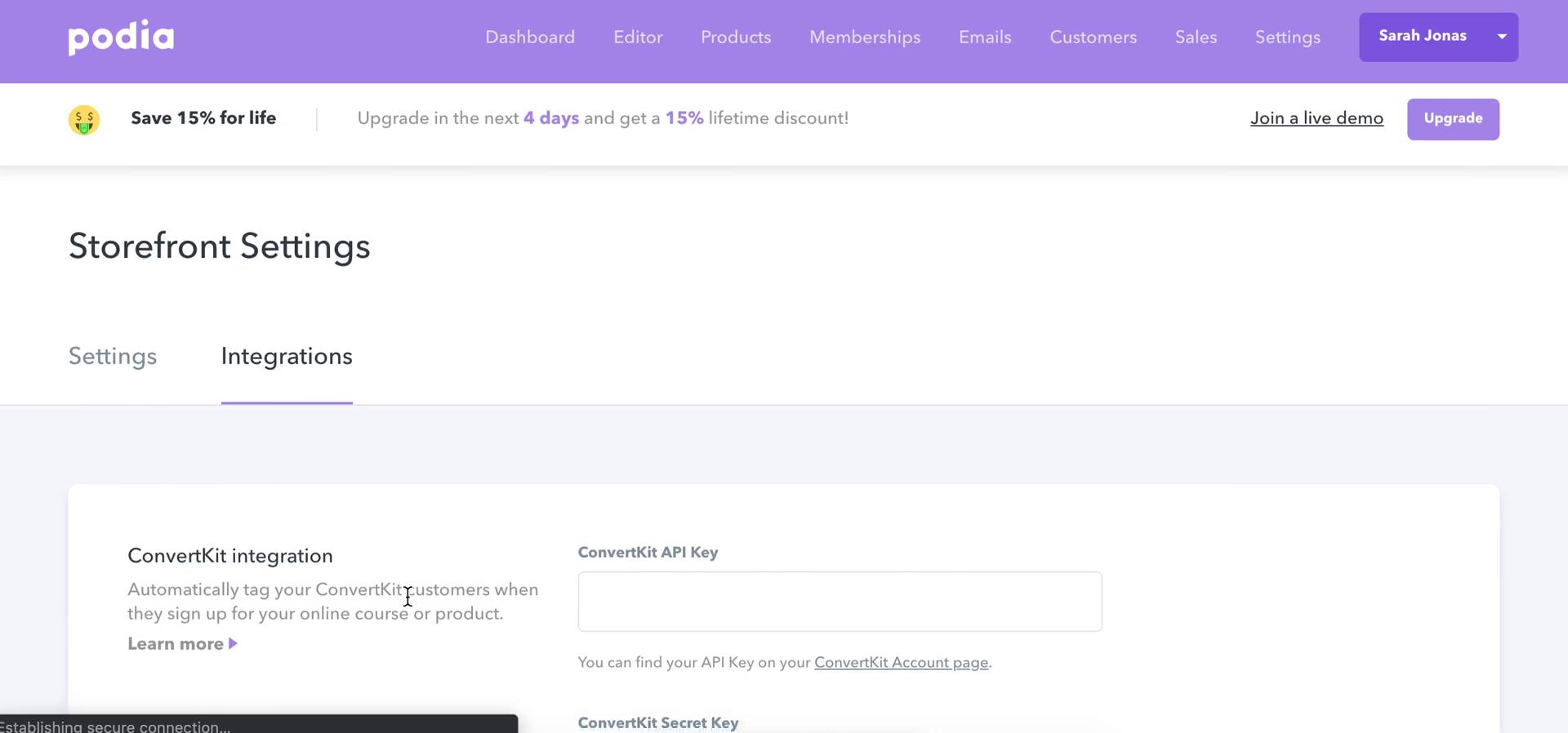
Task: Open the Sales page
Action: coord(1196,38)
